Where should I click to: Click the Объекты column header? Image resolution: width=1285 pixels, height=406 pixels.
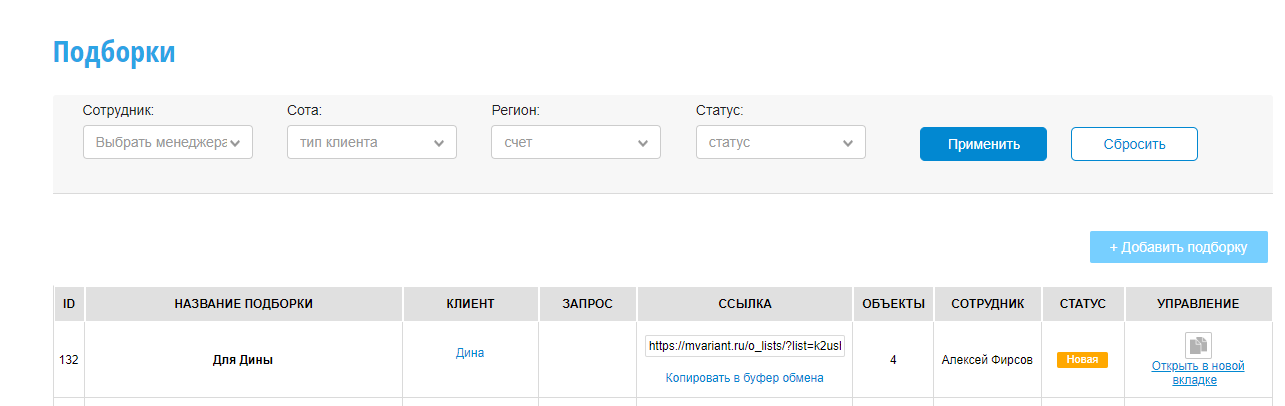pos(893,304)
